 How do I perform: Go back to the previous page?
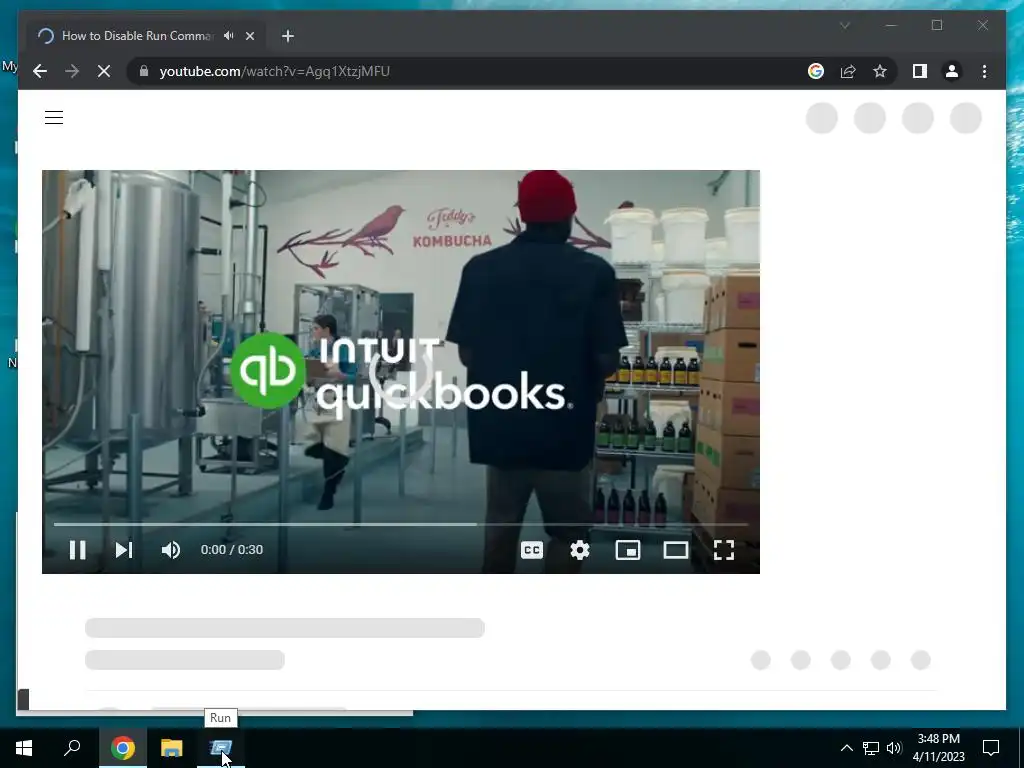point(40,71)
